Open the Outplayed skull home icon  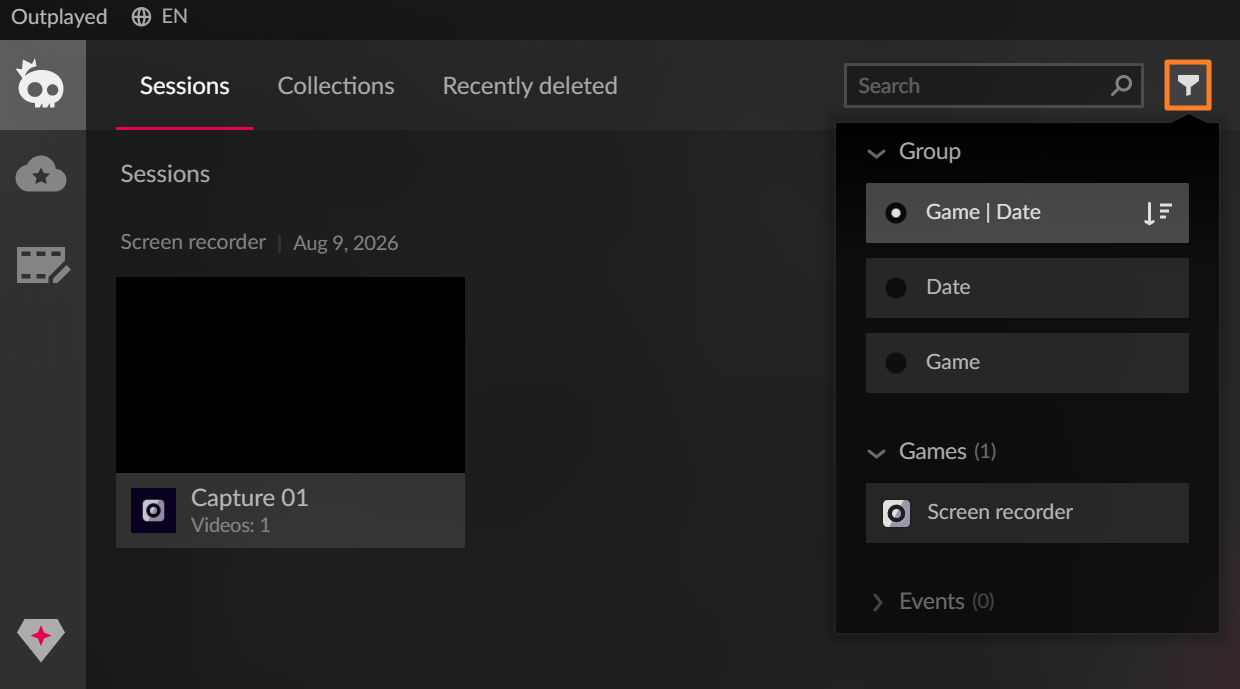click(x=41, y=84)
